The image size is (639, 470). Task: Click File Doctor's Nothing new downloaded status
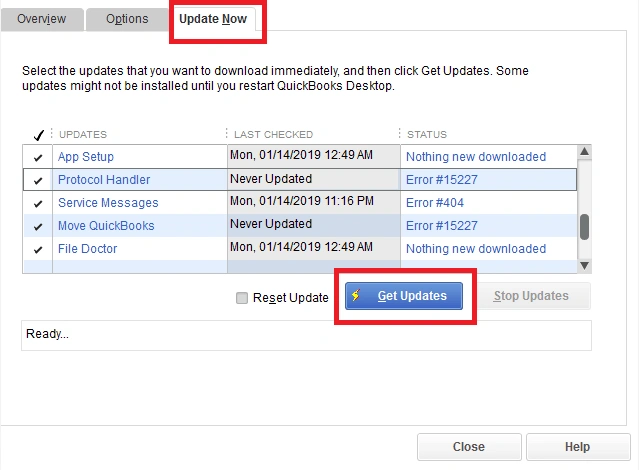coord(476,249)
